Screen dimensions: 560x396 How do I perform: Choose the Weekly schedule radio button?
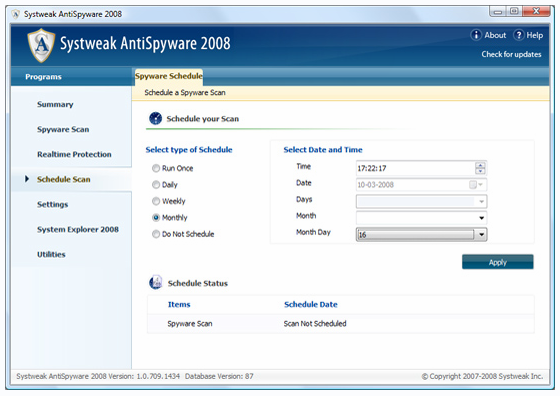[156, 201]
